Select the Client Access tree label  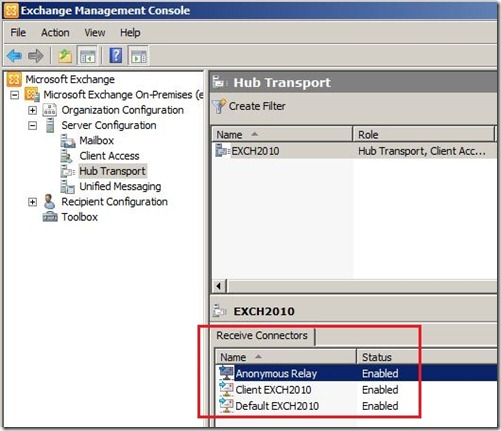click(x=109, y=156)
